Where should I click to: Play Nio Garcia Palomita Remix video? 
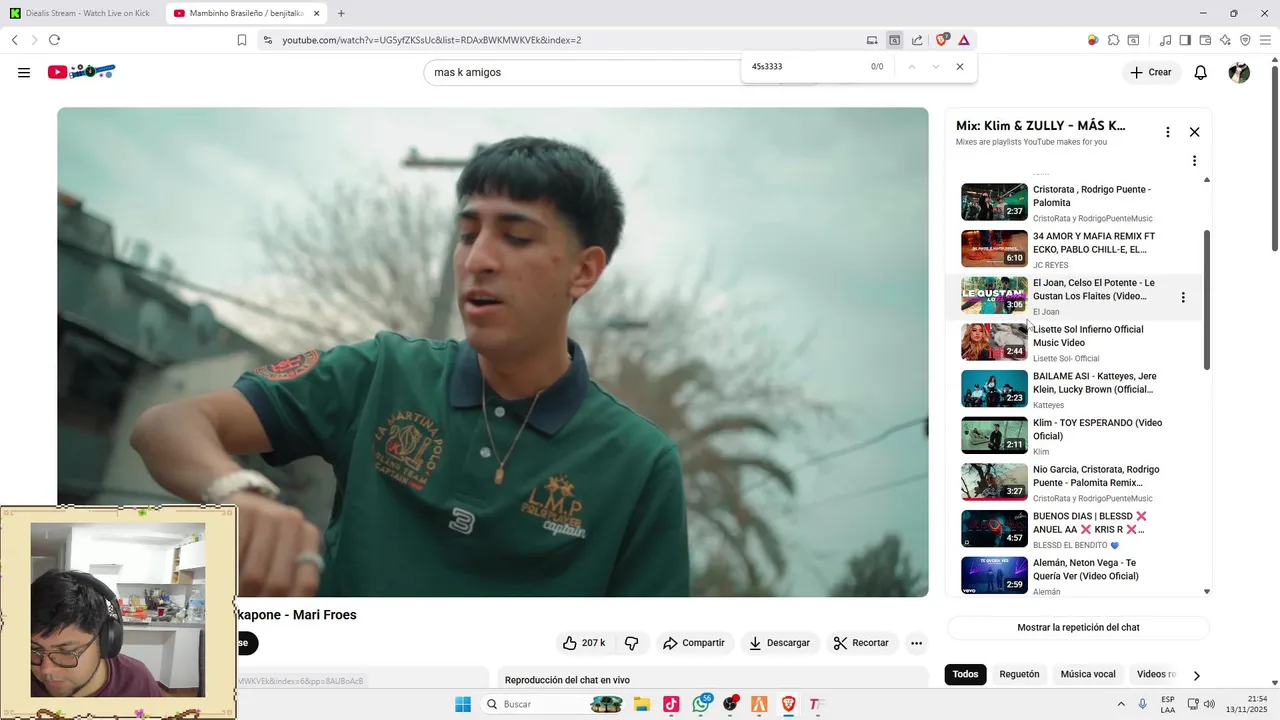tap(1075, 482)
